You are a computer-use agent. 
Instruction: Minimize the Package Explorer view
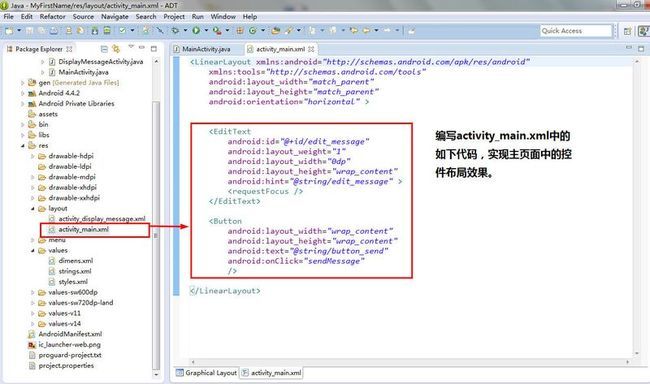coord(142,47)
